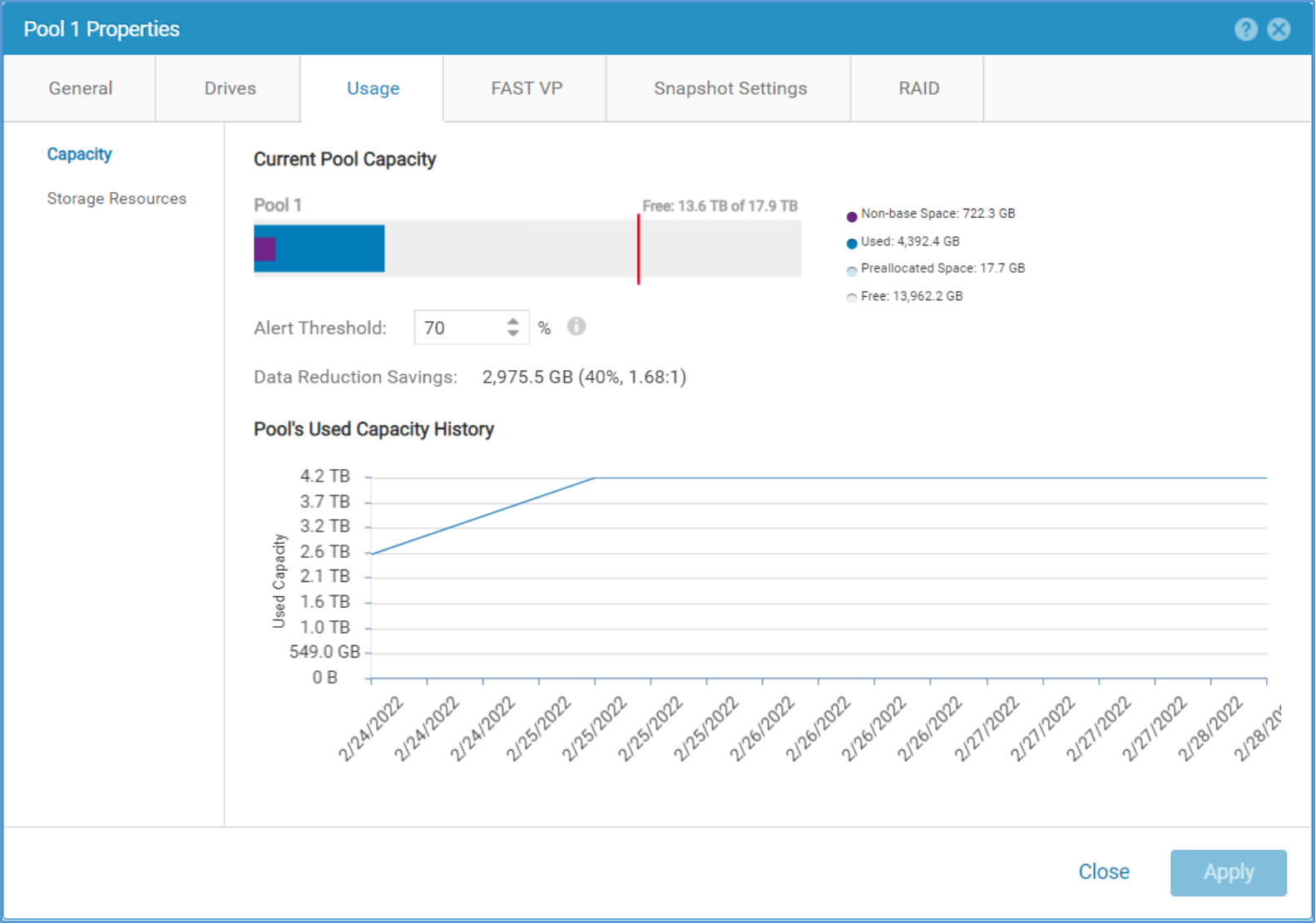This screenshot has width=1316, height=923.
Task: Click the 'Non-base Space: 722.3 GB' text
Action: click(938, 214)
